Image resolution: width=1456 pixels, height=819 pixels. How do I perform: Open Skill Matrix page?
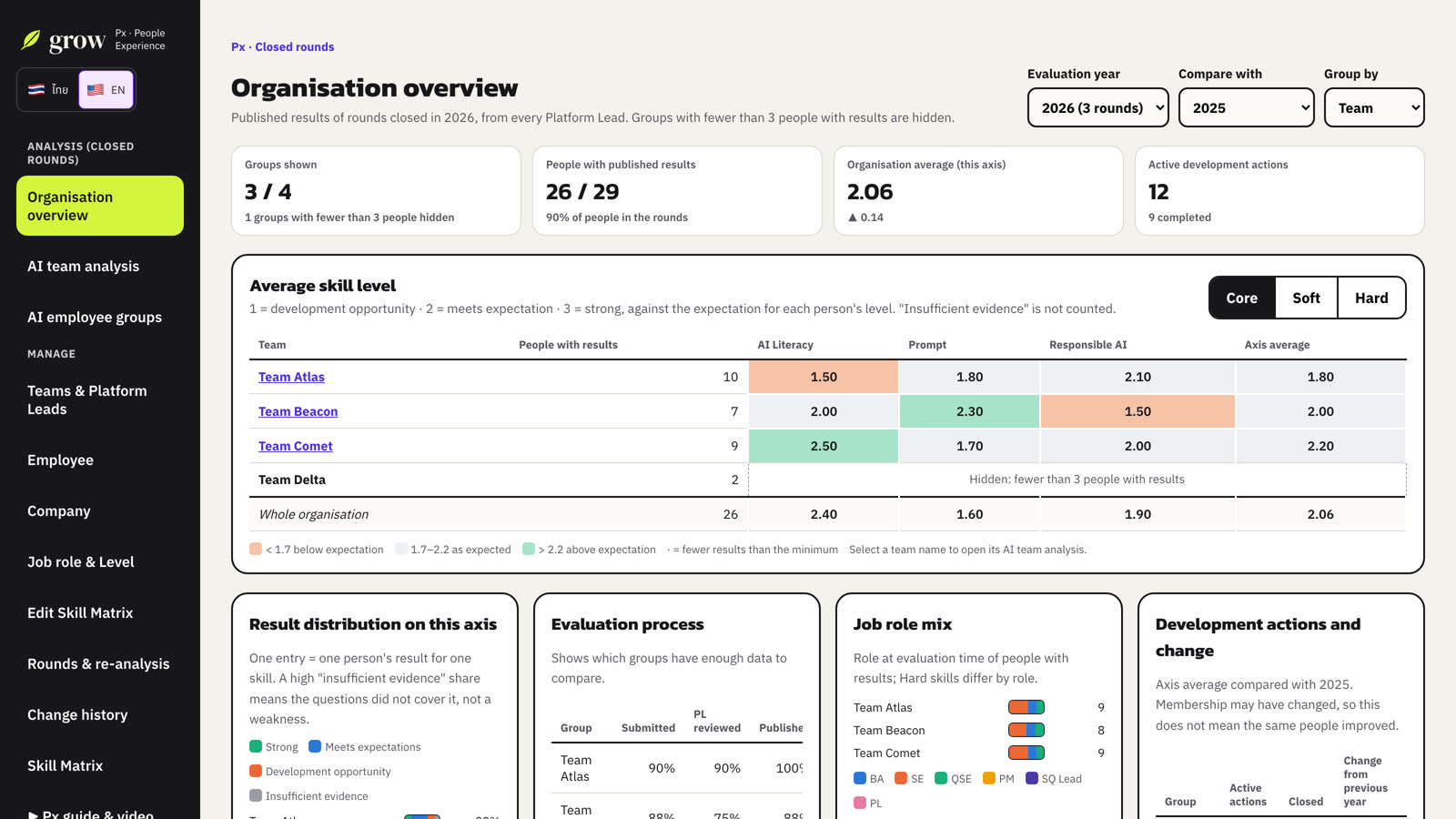click(x=100, y=766)
